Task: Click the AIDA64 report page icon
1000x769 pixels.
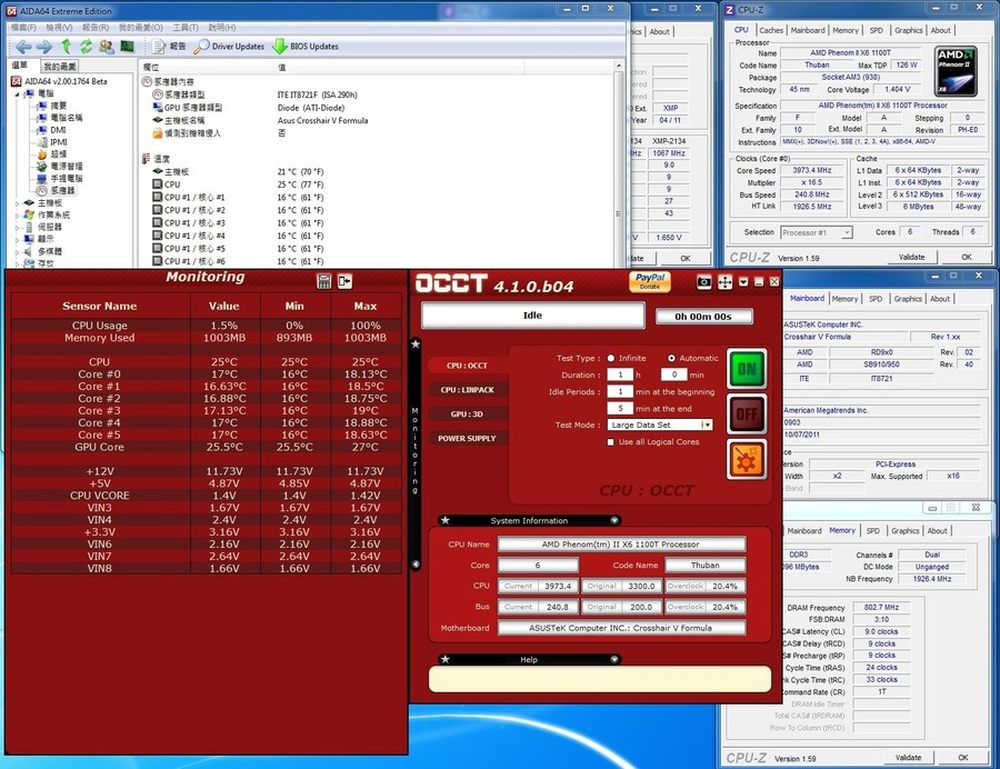Action: point(159,46)
